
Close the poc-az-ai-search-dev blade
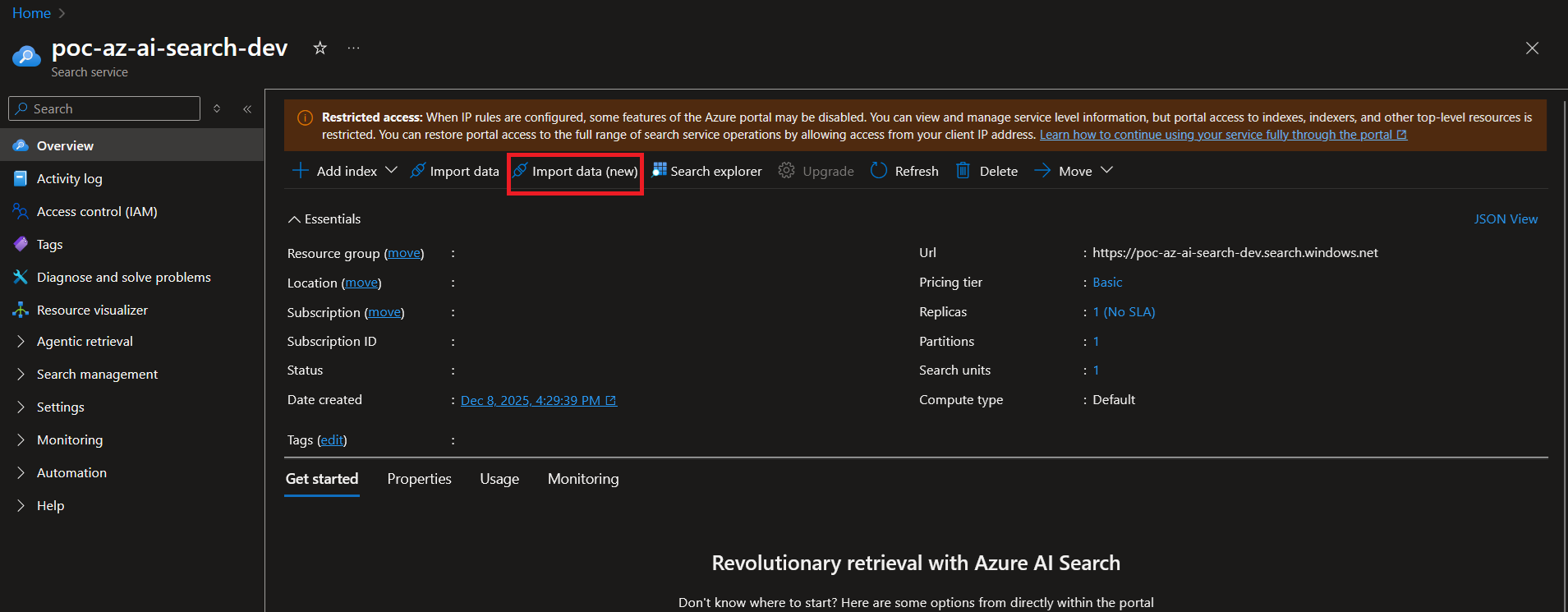click(x=1532, y=48)
